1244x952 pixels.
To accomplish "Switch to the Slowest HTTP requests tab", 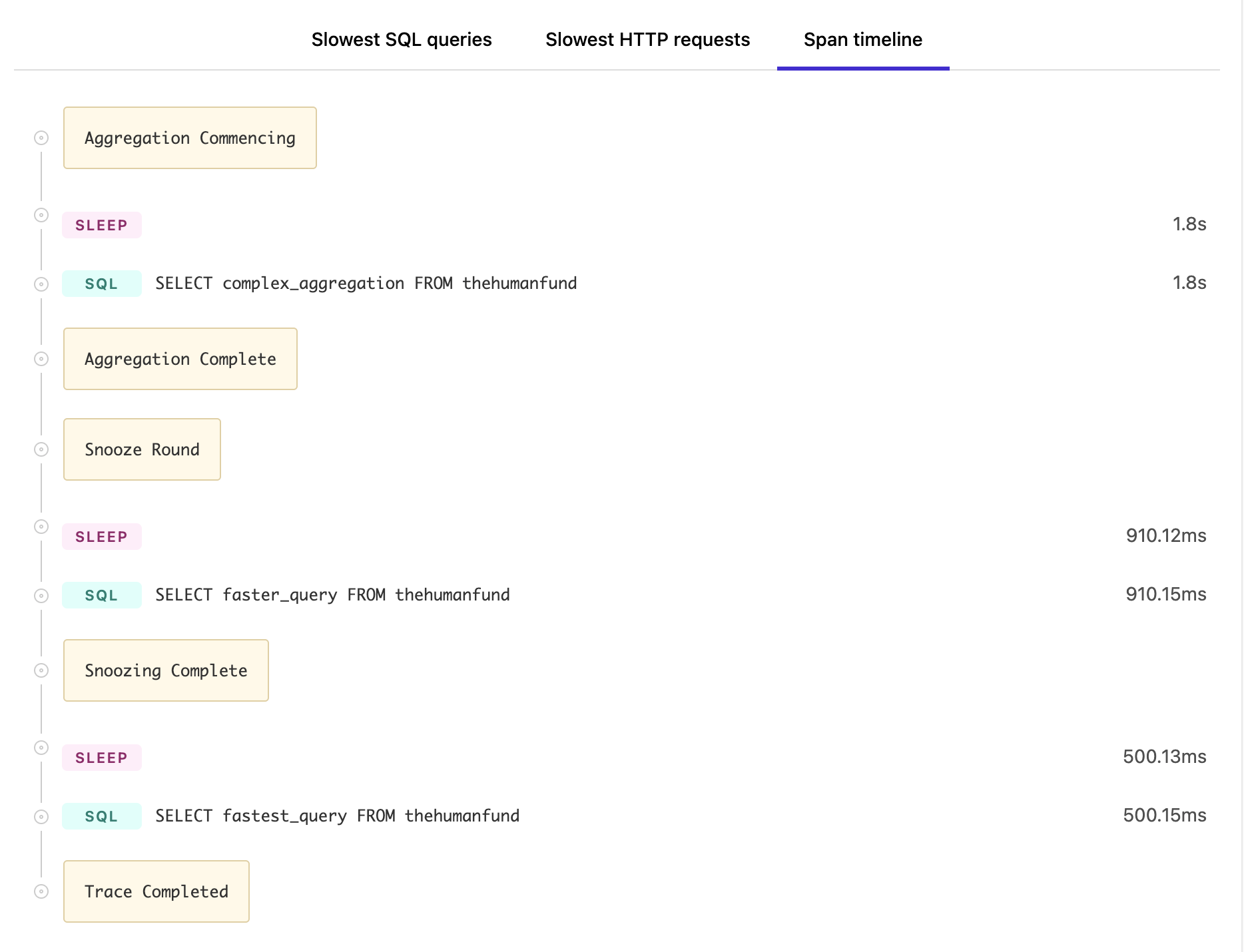I will pos(647,39).
